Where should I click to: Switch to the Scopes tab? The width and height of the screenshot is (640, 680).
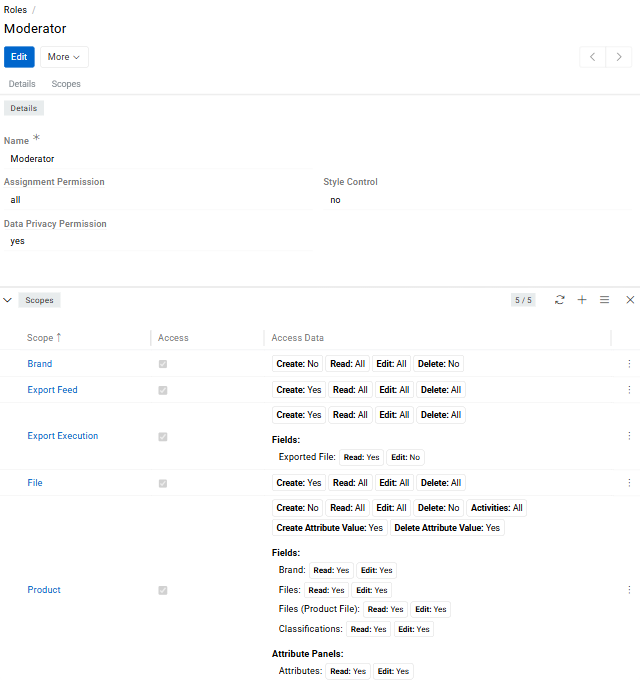[66, 84]
